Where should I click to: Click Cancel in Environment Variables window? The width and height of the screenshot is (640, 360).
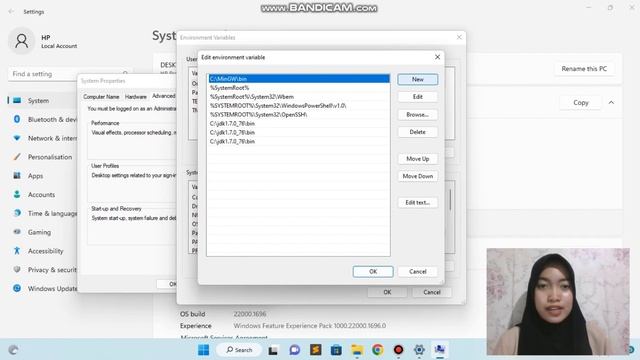432,292
